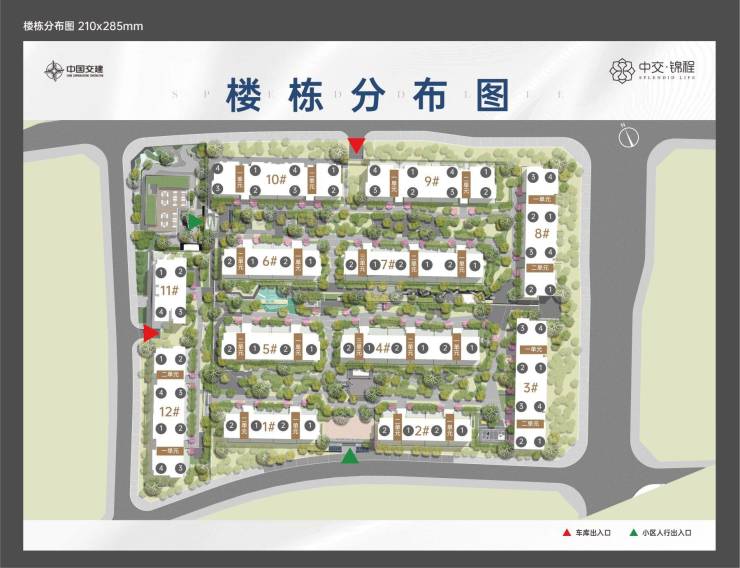Click the 一单元 tag on building 3#
Viewport: 740px width, 568px height.
pos(533,350)
